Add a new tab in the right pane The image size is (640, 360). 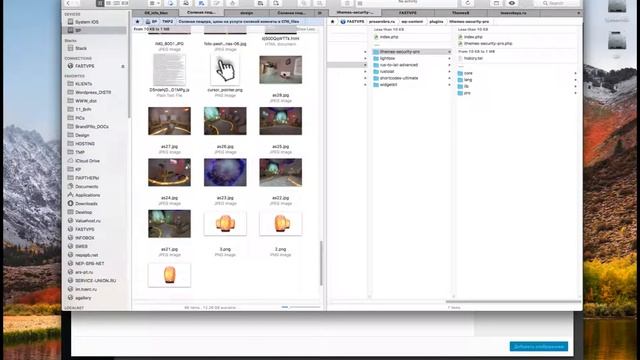[x=578, y=13]
